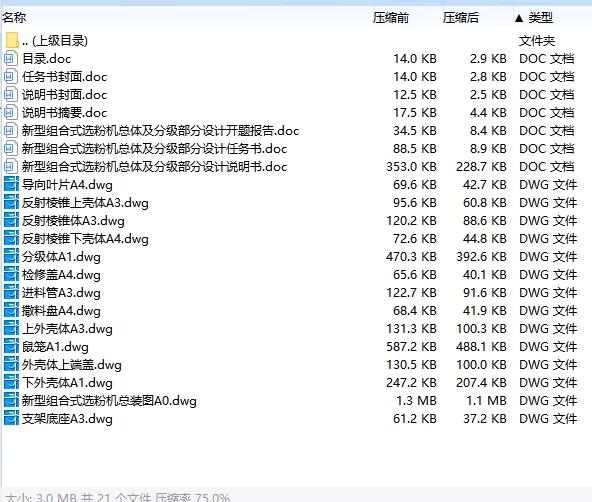
Task: Click the DWG icon beside 检修盖A4.dwg
Action: pyautogui.click(x=11, y=274)
